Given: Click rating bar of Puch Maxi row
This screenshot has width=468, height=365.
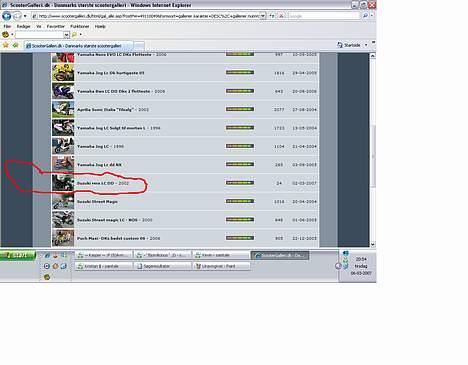Looking at the screenshot, I should point(240,238).
